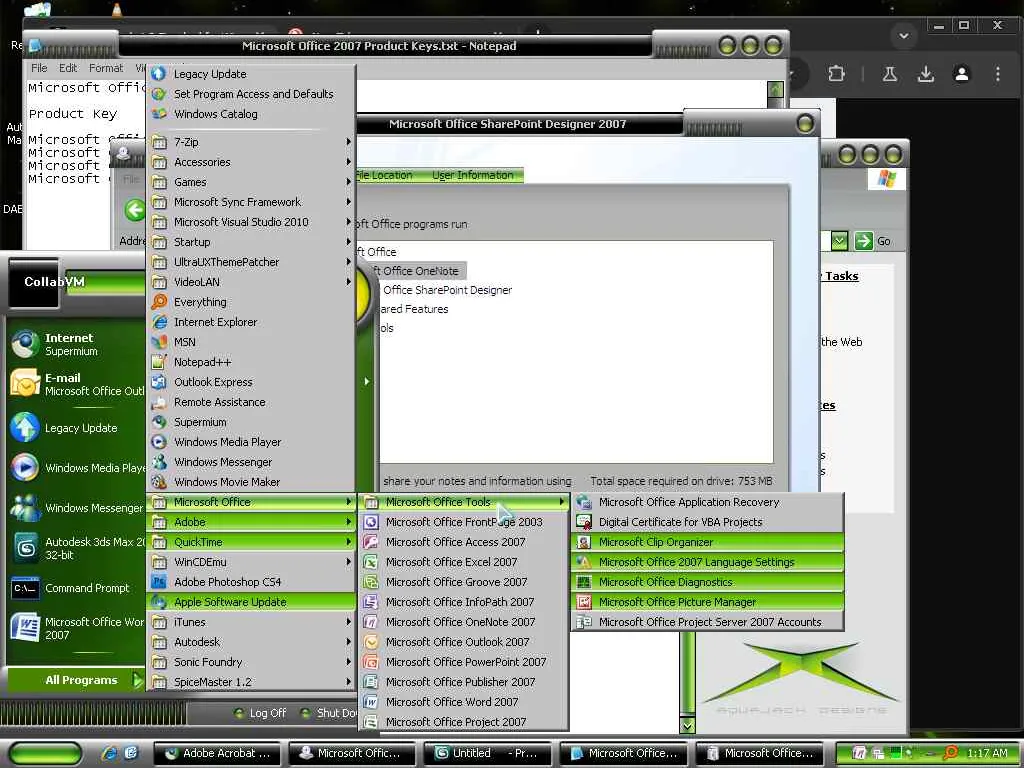Run Microsoft Office Diagnostics
This screenshot has width=1024, height=768.
(x=708, y=582)
